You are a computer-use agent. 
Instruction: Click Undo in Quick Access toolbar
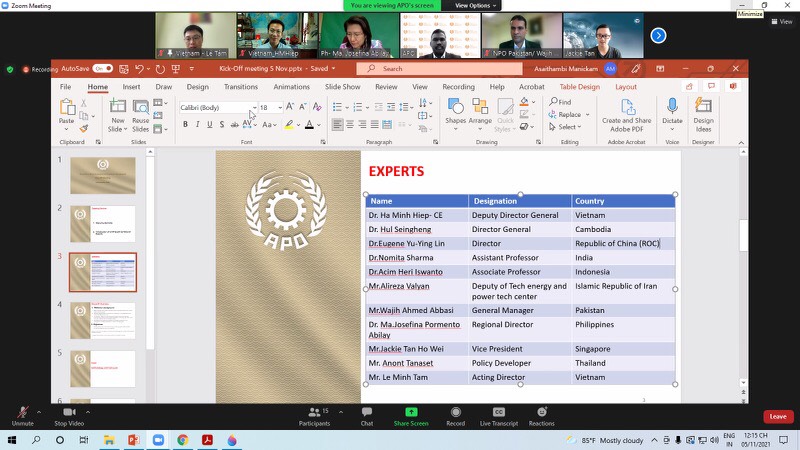coord(139,68)
